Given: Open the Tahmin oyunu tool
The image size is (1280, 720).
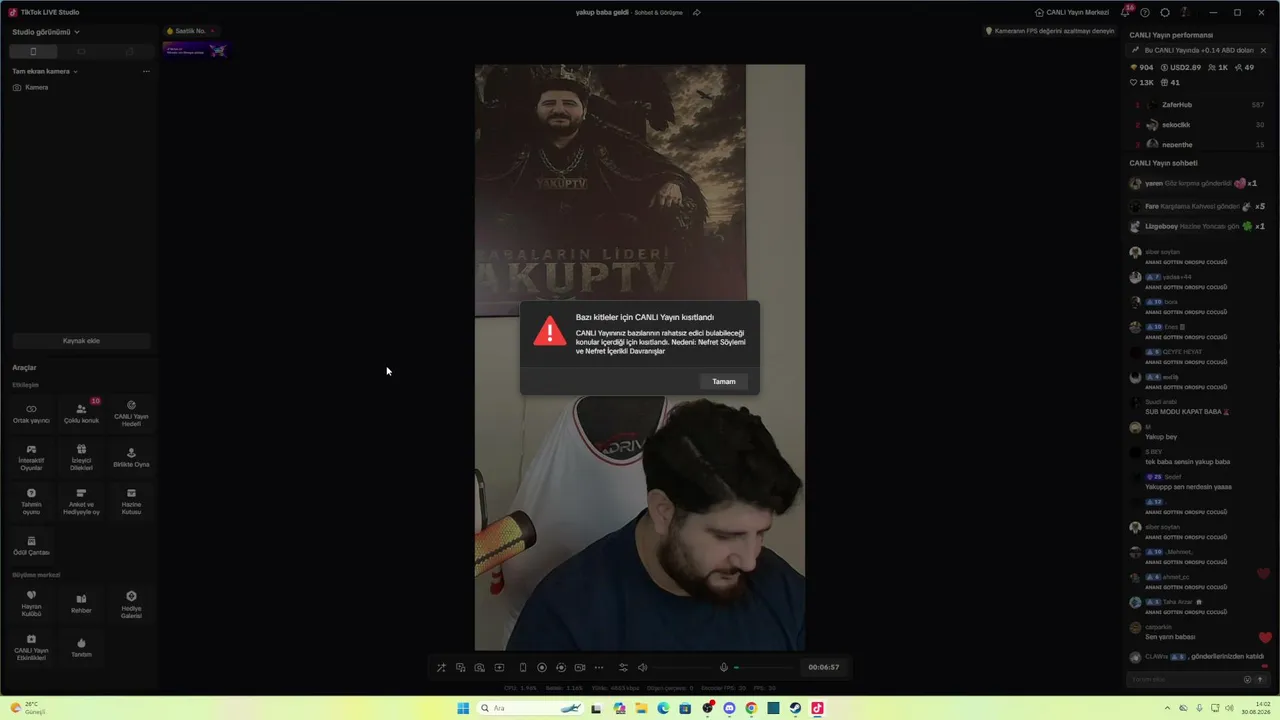Looking at the screenshot, I should pos(31,501).
